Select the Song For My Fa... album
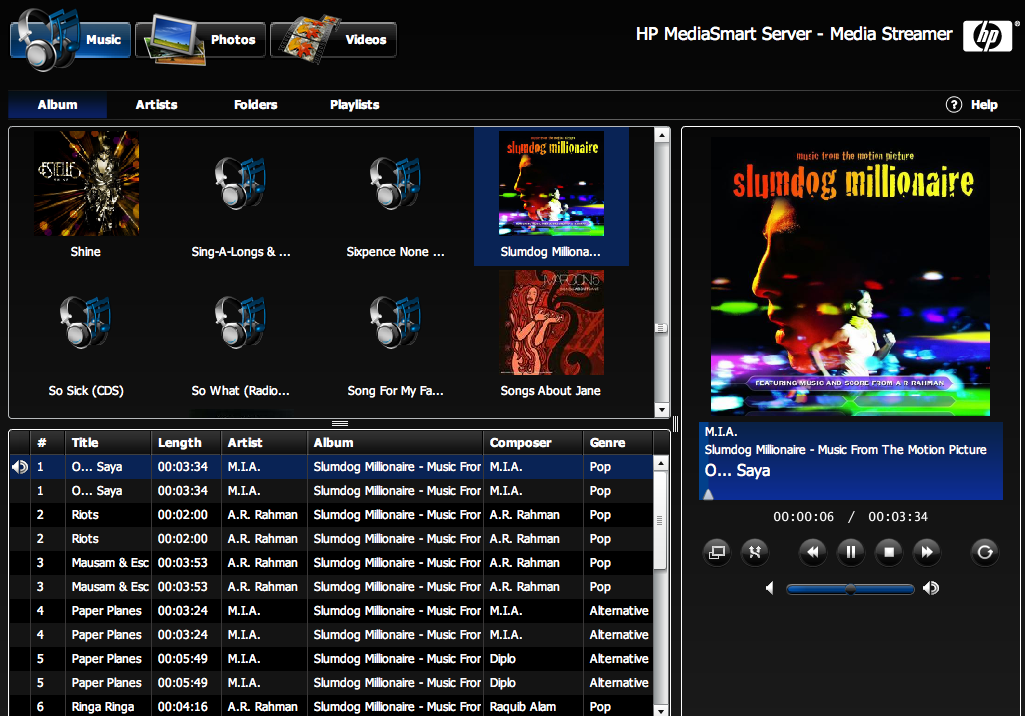 395,337
